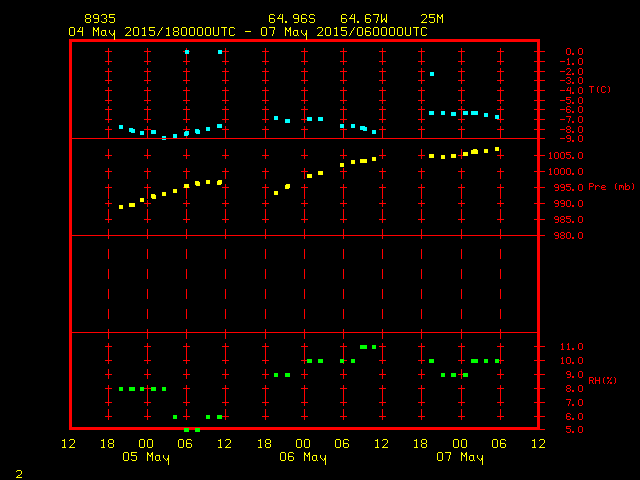The image size is (640, 480).
Task: Click the '00' hour label above '07 May'
Action: point(460,444)
